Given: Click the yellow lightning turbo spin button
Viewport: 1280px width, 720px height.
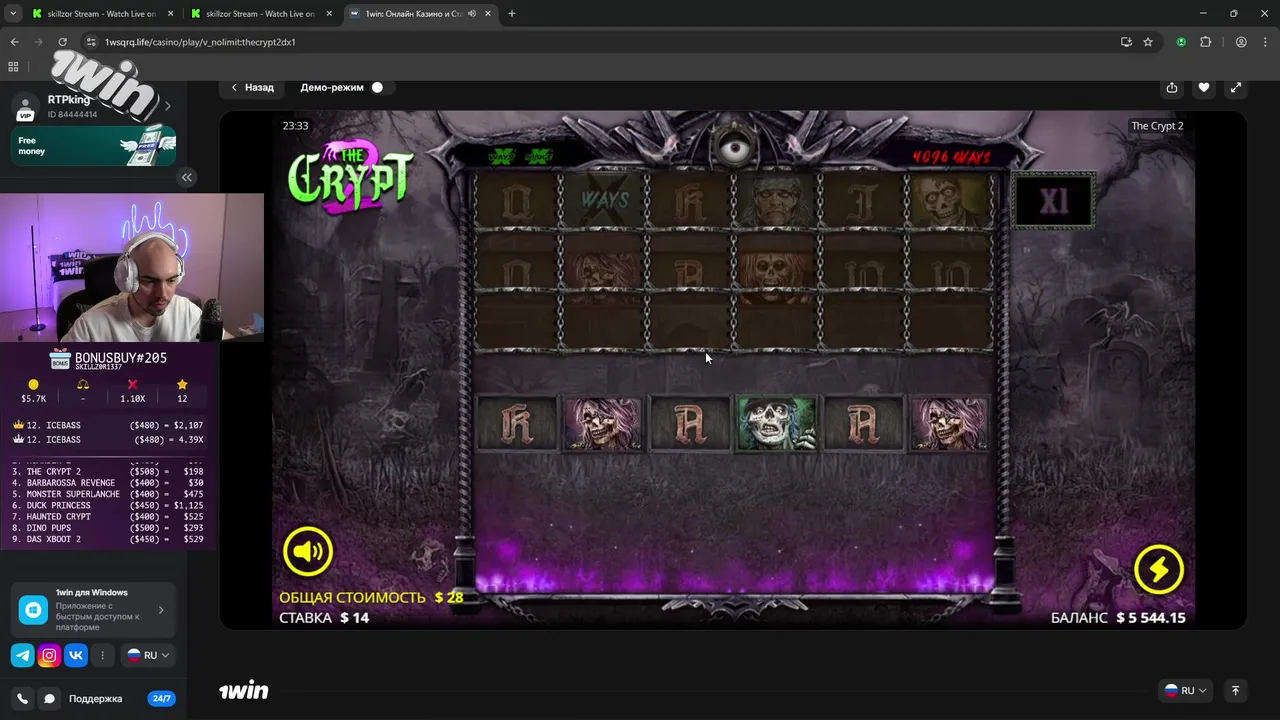Looking at the screenshot, I should coord(1159,569).
